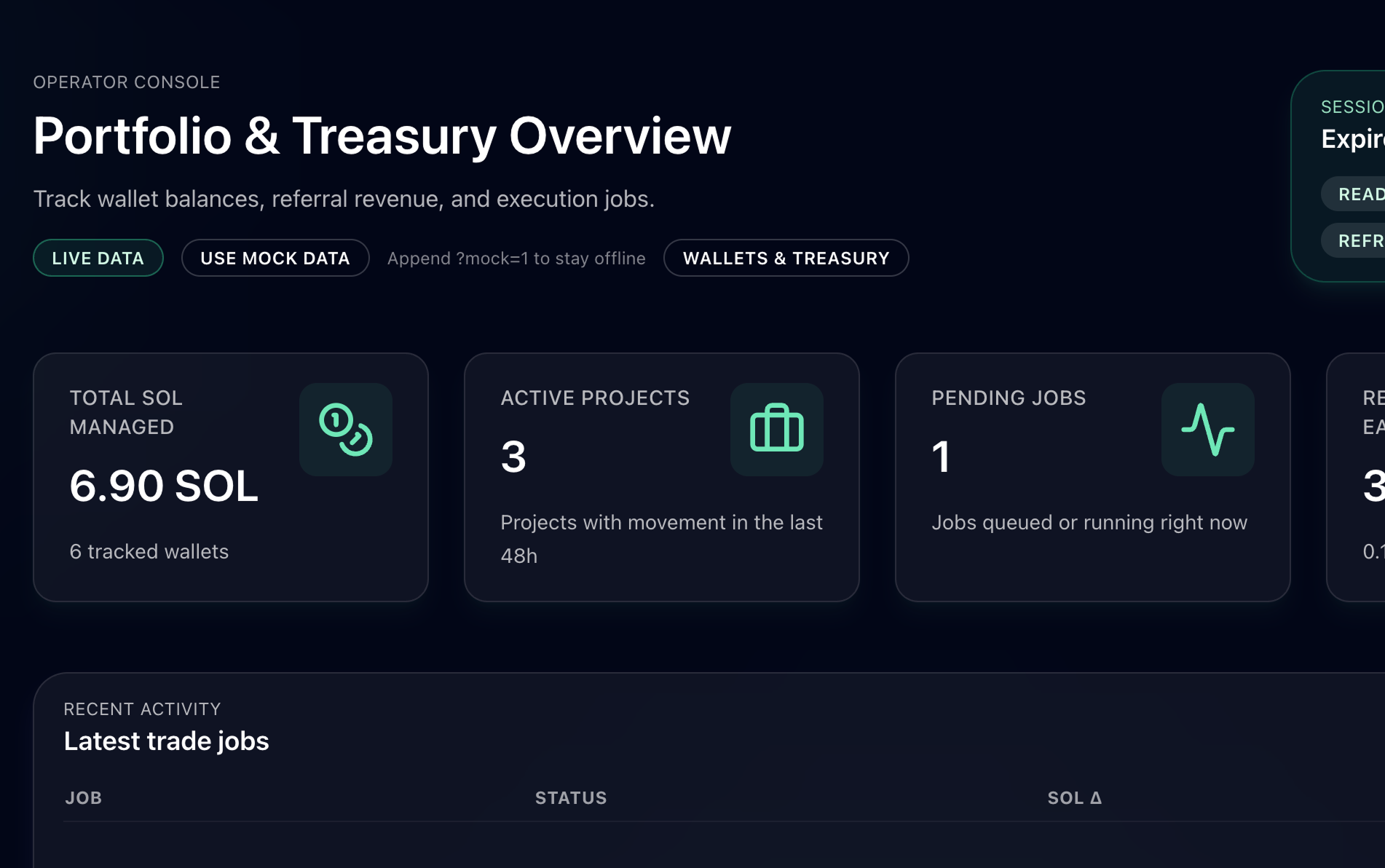Screen dimensions: 1385x868
Task: Sort table by the STATUS column header
Action: (571, 798)
